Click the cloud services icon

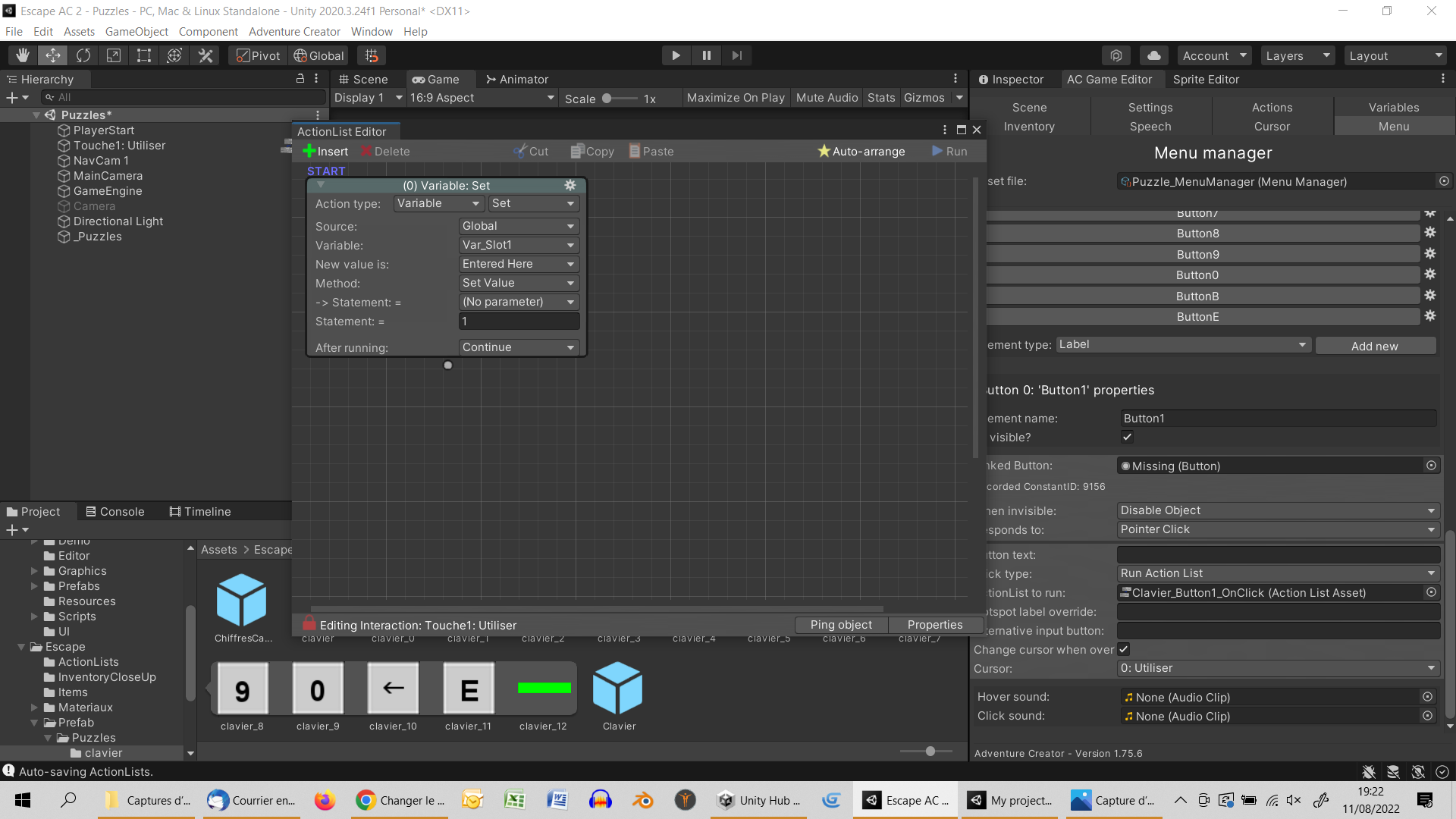coord(1153,55)
